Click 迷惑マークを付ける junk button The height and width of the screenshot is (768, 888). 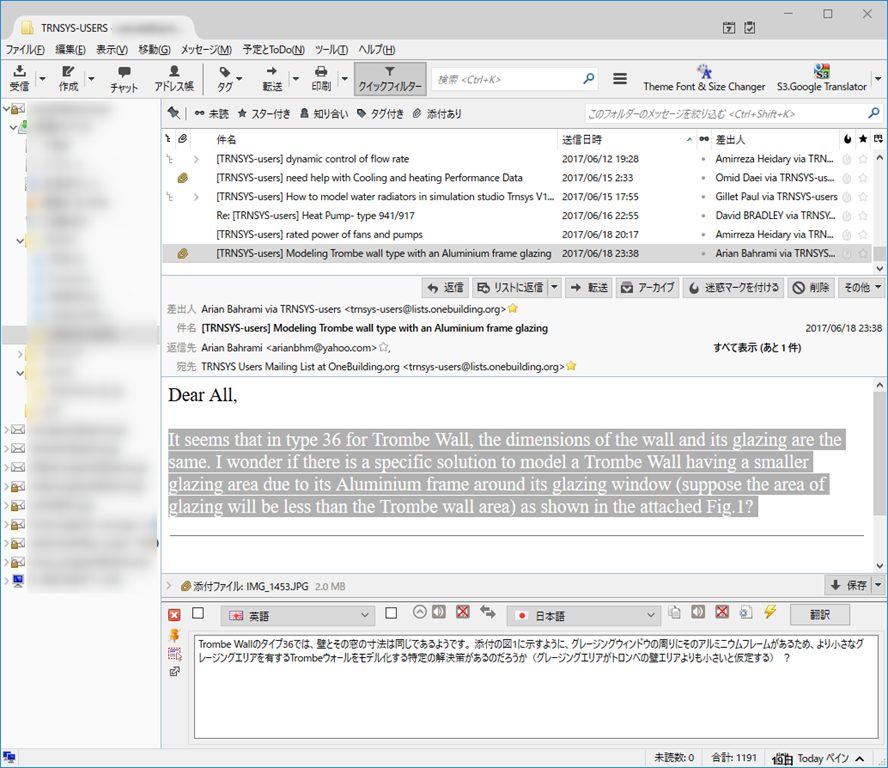[734, 288]
